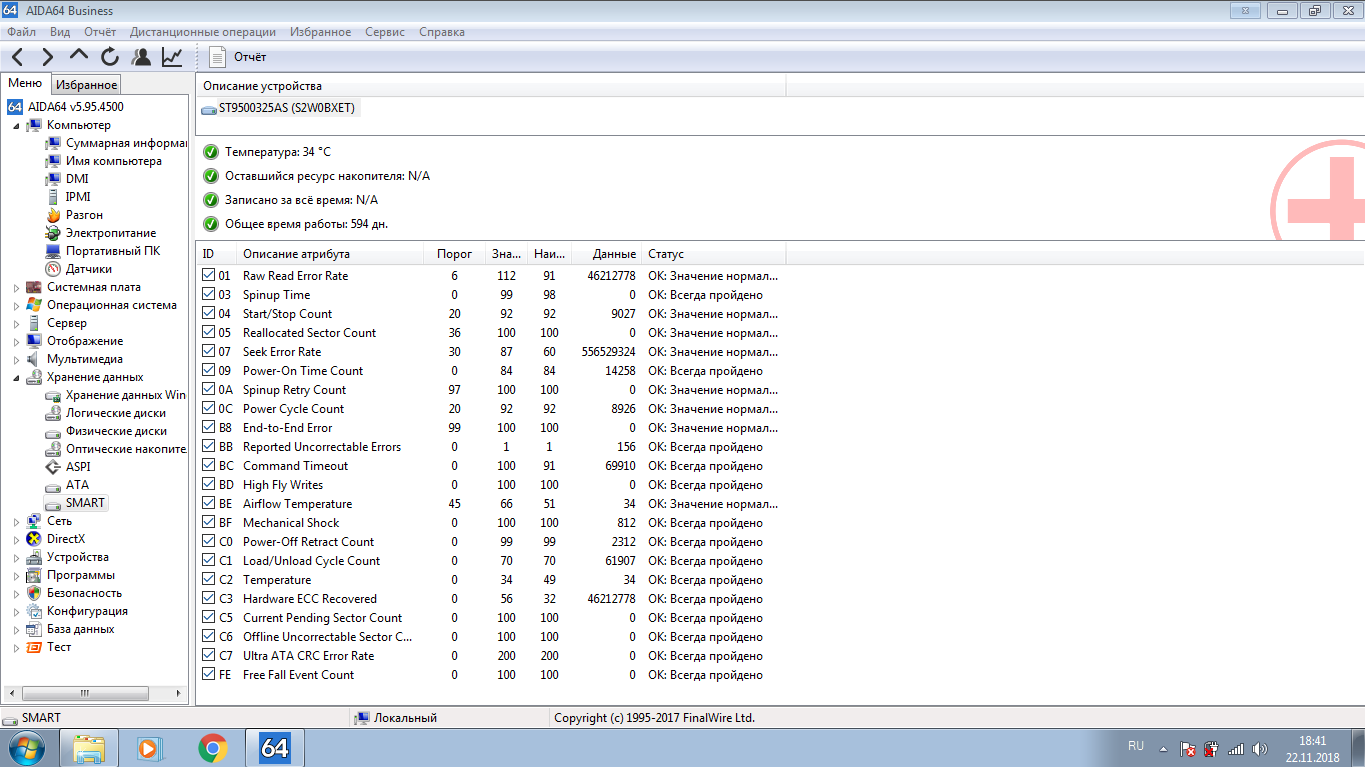1365x767 pixels.
Task: Open the graph chart toolbar icon
Action: tap(172, 57)
